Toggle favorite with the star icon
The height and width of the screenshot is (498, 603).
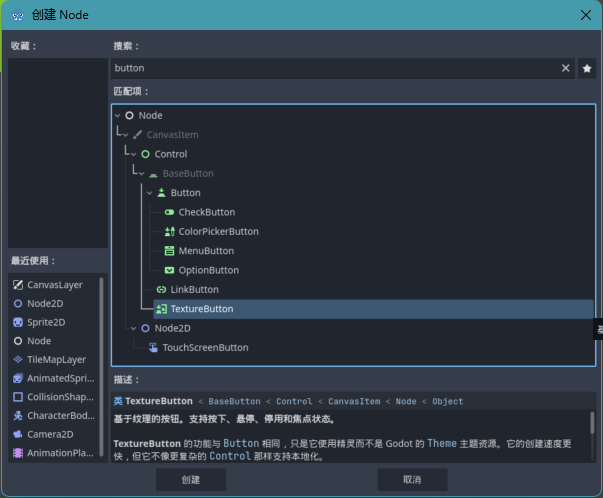[x=587, y=68]
